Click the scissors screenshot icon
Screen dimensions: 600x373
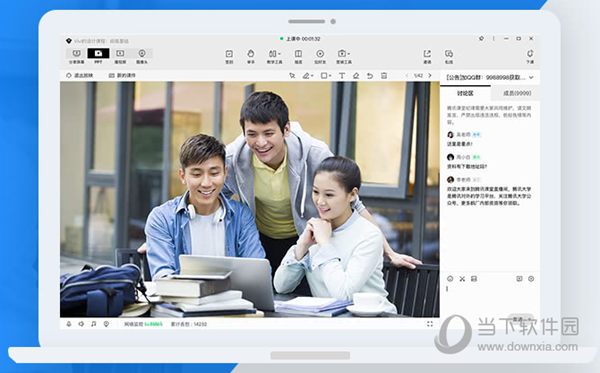pyautogui.click(x=462, y=279)
